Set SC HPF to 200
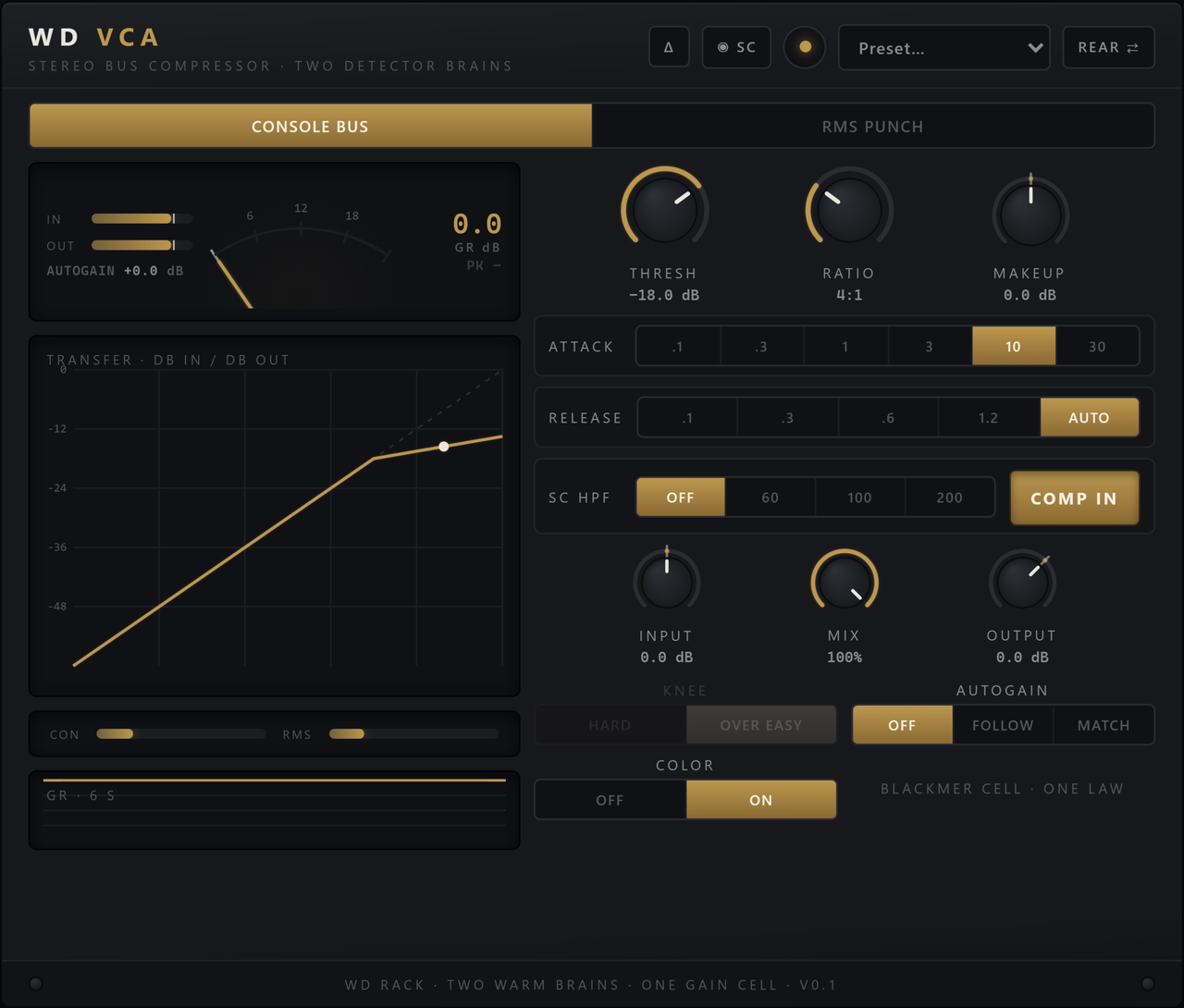The width and height of the screenshot is (1184, 1008). pyautogui.click(x=950, y=497)
